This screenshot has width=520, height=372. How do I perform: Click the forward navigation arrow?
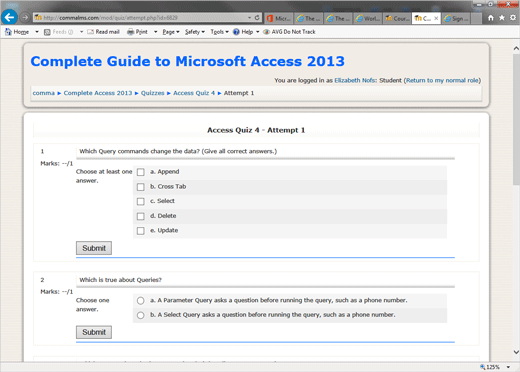click(x=25, y=17)
